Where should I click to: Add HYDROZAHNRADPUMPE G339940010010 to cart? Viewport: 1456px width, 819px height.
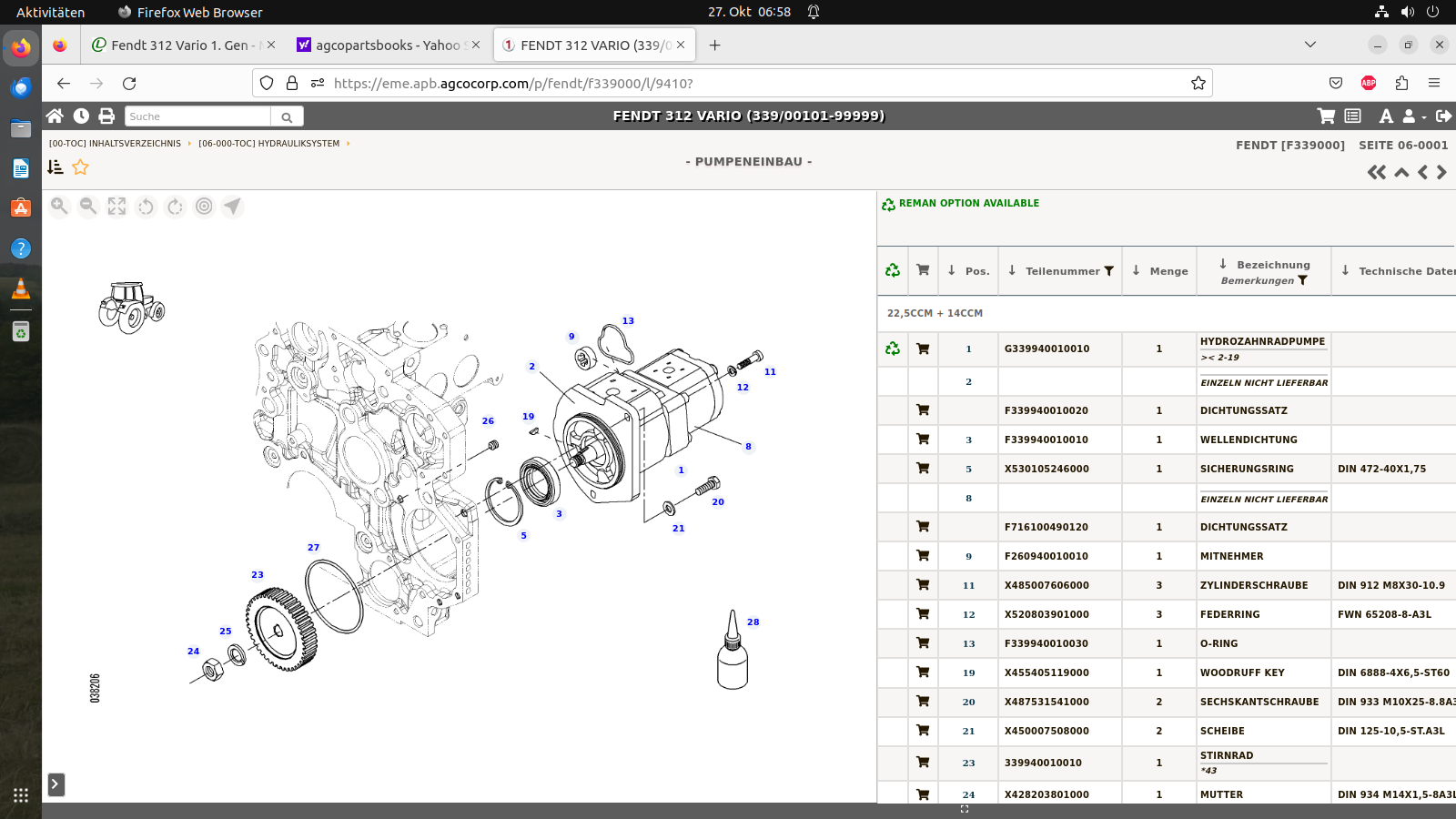[x=923, y=349]
